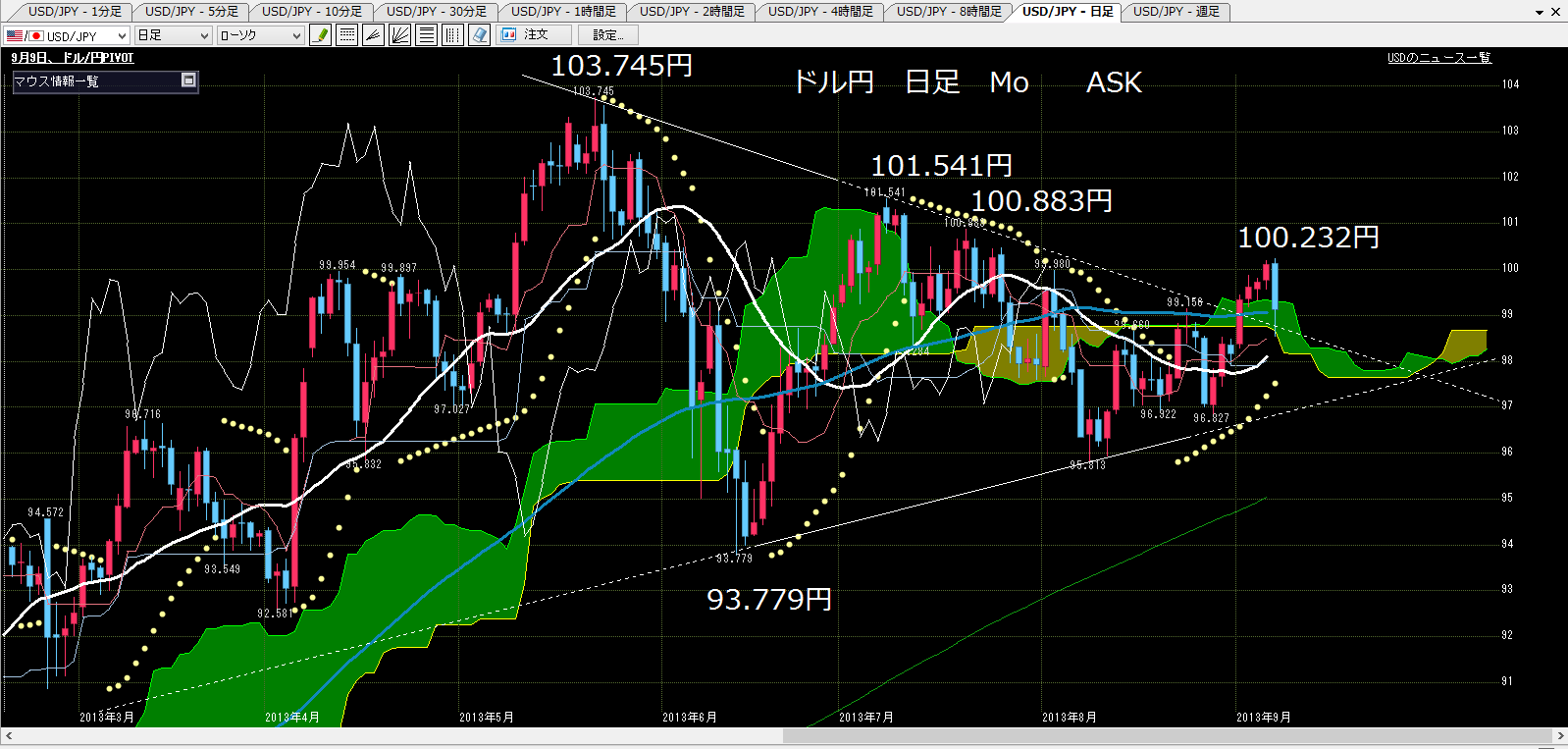Switch to USD/JPY - 30分足 tab
The width and height of the screenshot is (1568, 749).
(x=436, y=12)
